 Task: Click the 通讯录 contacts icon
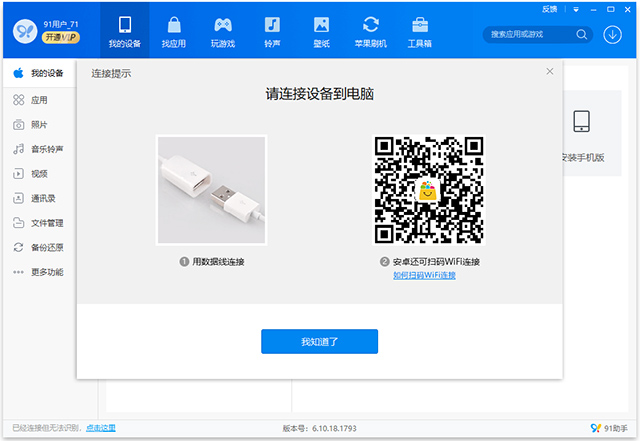(19, 198)
